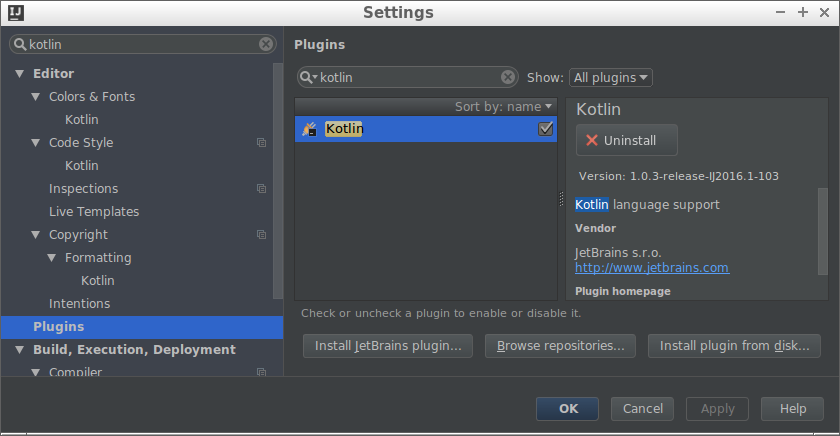The image size is (840, 436).
Task: Collapse the Editor tree node
Action: coord(19,74)
